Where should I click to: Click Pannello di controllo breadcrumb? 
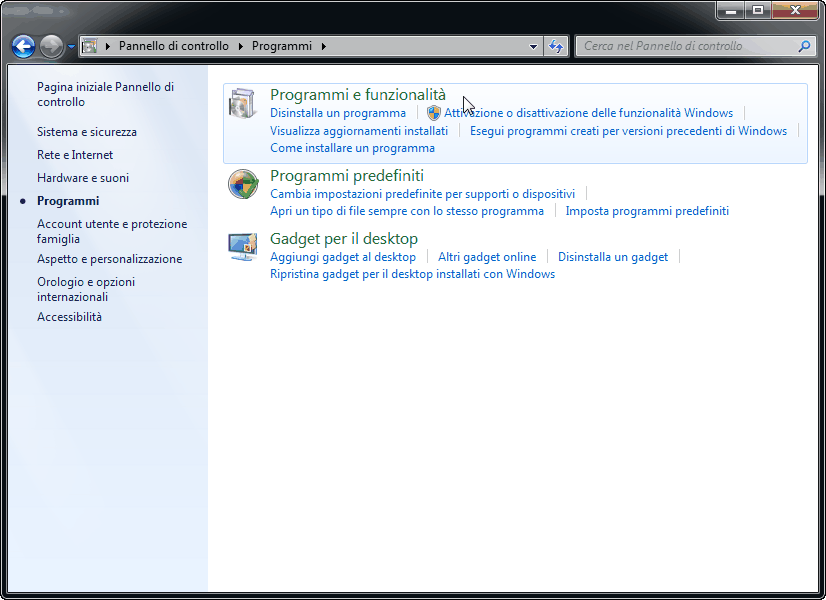(x=174, y=46)
